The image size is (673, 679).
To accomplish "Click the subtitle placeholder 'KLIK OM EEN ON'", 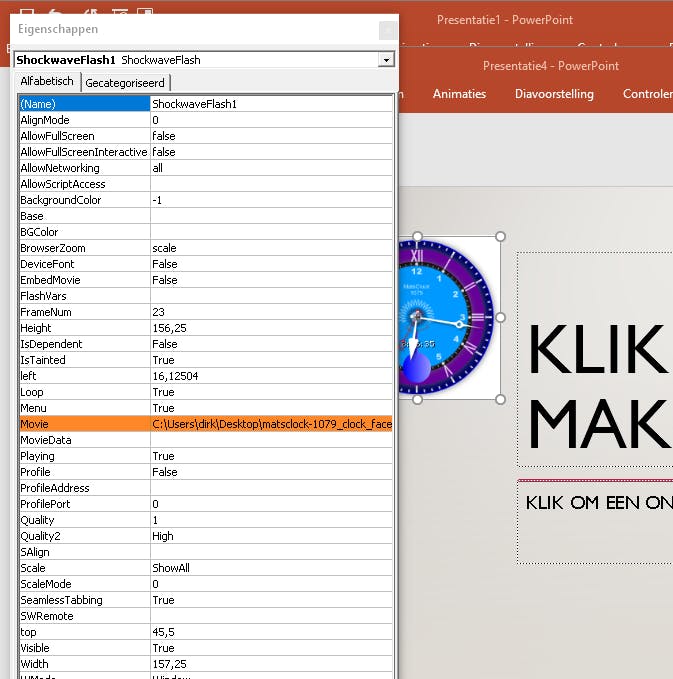I will click(x=595, y=521).
